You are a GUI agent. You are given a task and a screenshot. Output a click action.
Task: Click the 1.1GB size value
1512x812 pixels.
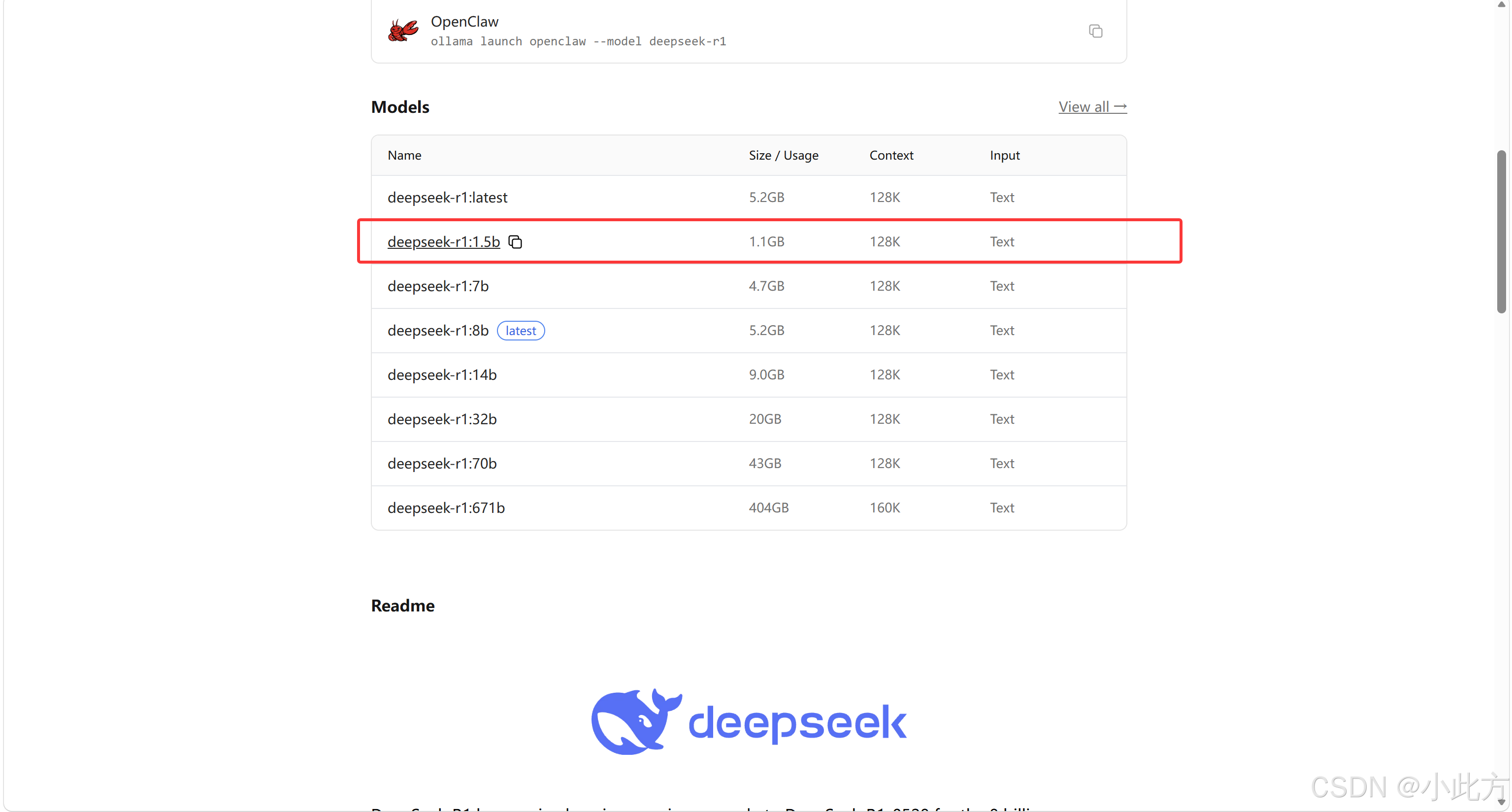click(766, 242)
